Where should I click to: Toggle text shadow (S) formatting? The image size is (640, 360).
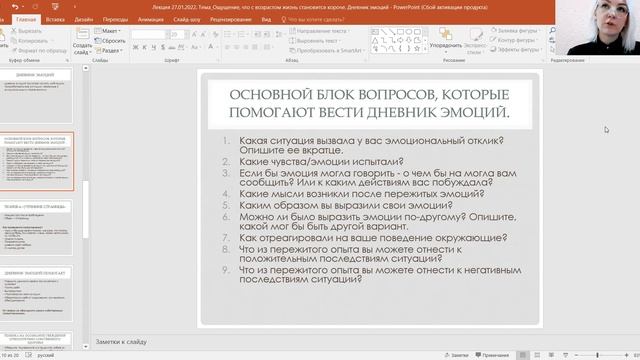pos(163,48)
